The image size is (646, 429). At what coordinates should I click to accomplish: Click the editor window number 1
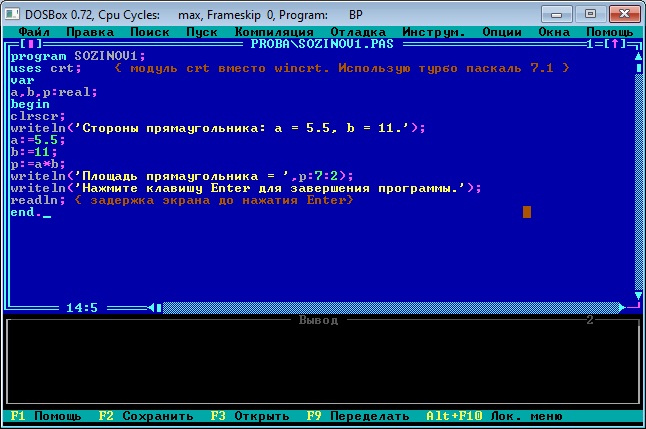pyautogui.click(x=590, y=44)
